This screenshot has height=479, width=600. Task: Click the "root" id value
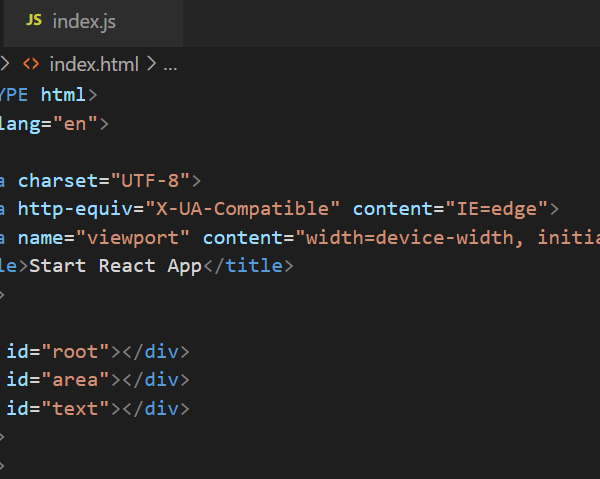[83, 352]
